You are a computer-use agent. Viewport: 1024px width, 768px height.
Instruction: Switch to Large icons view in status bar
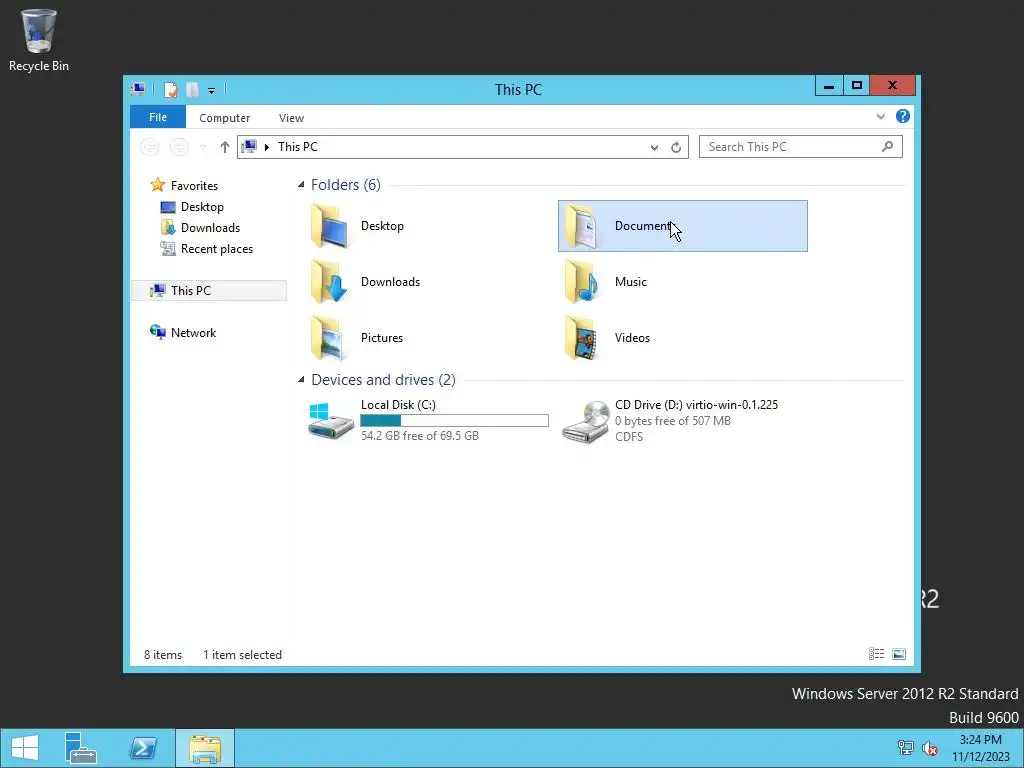click(899, 654)
